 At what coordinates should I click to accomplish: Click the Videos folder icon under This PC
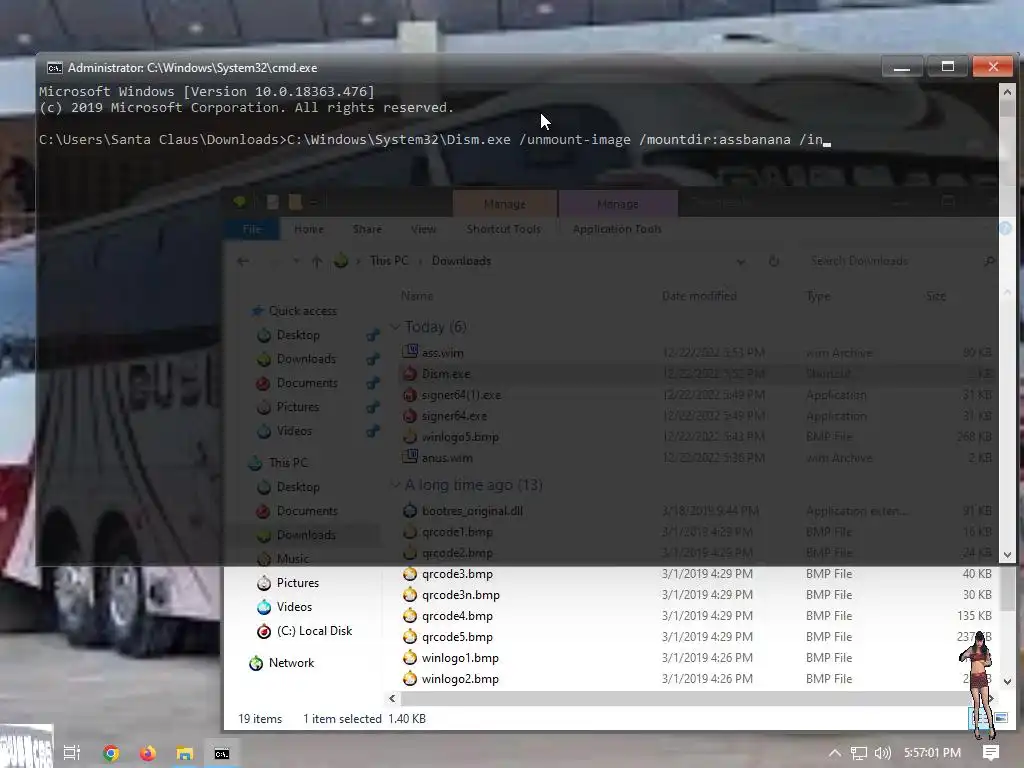(264, 607)
